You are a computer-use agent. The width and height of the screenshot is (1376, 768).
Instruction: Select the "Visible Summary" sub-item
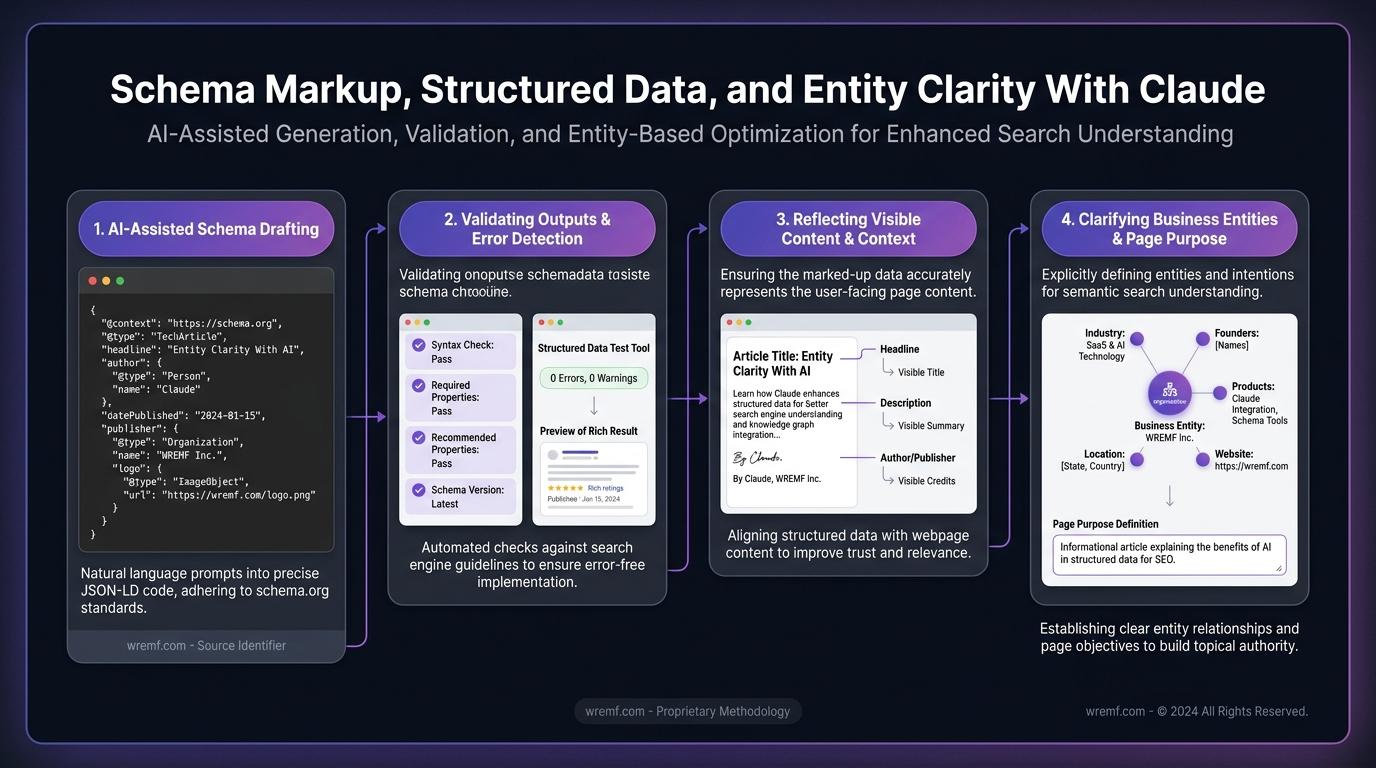931,426
